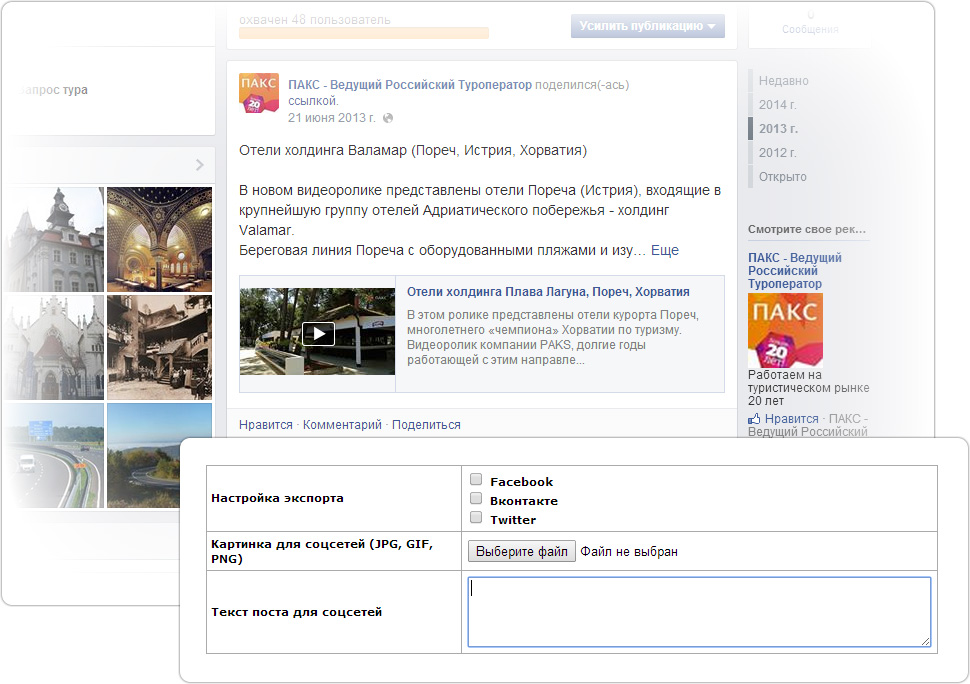Viewport: 970px width, 684px height.
Task: Jump to 2014 г. in timeline
Action: tap(778, 105)
